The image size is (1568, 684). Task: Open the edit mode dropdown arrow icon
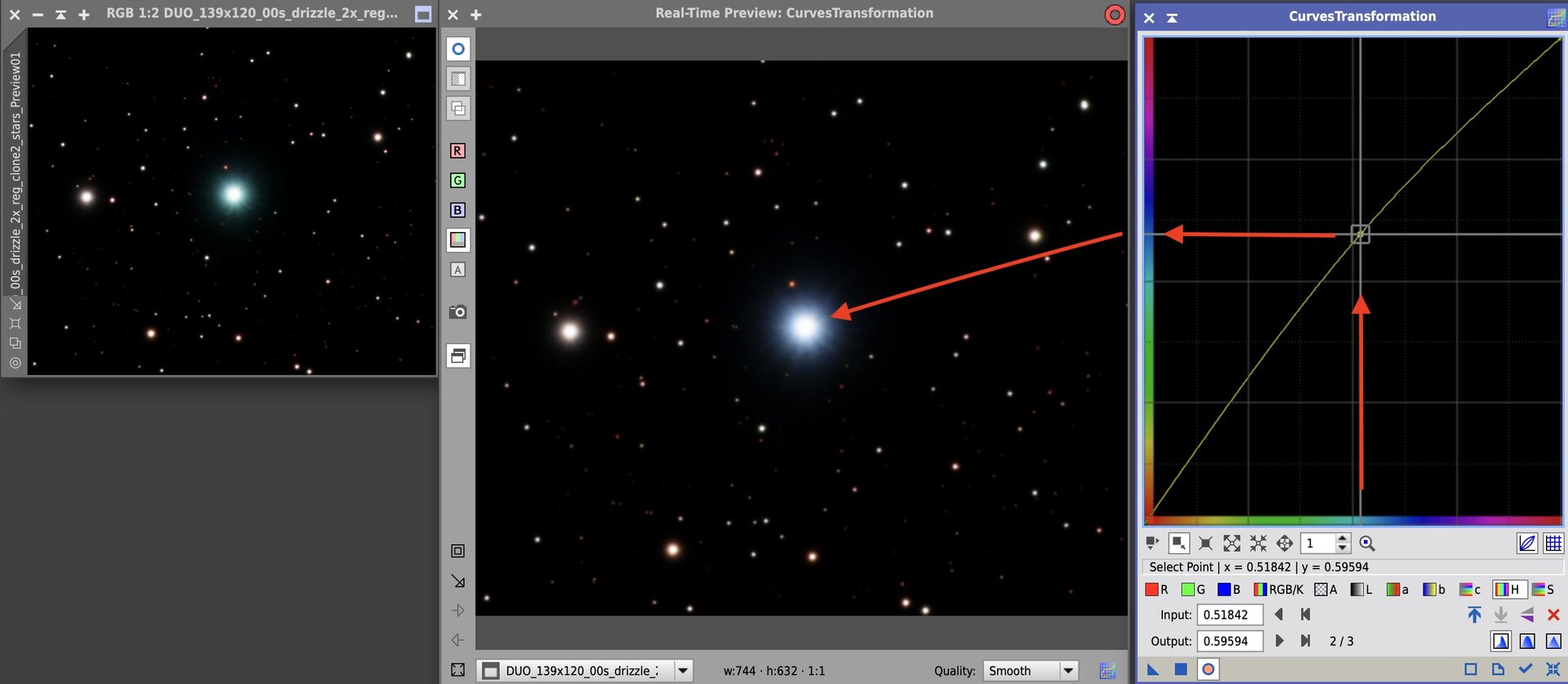(x=1152, y=543)
